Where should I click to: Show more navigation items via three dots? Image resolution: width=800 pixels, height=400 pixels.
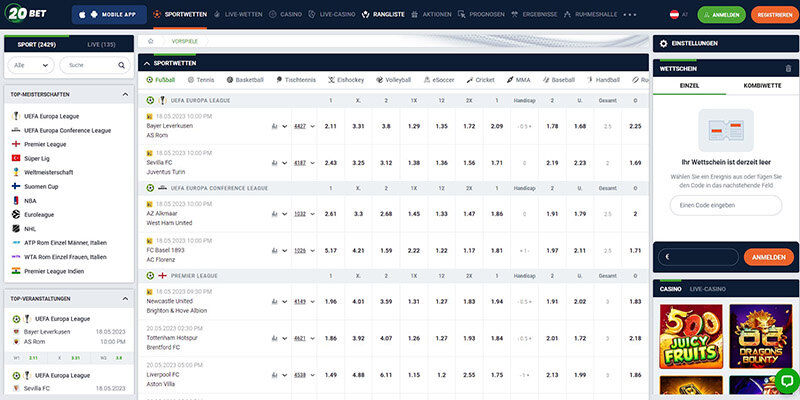tap(630, 15)
